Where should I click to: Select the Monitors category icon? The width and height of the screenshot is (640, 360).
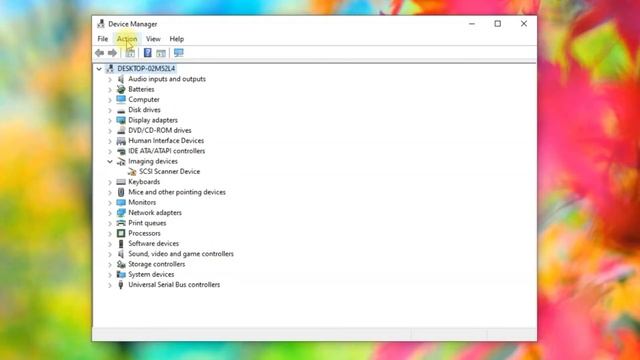tap(121, 202)
